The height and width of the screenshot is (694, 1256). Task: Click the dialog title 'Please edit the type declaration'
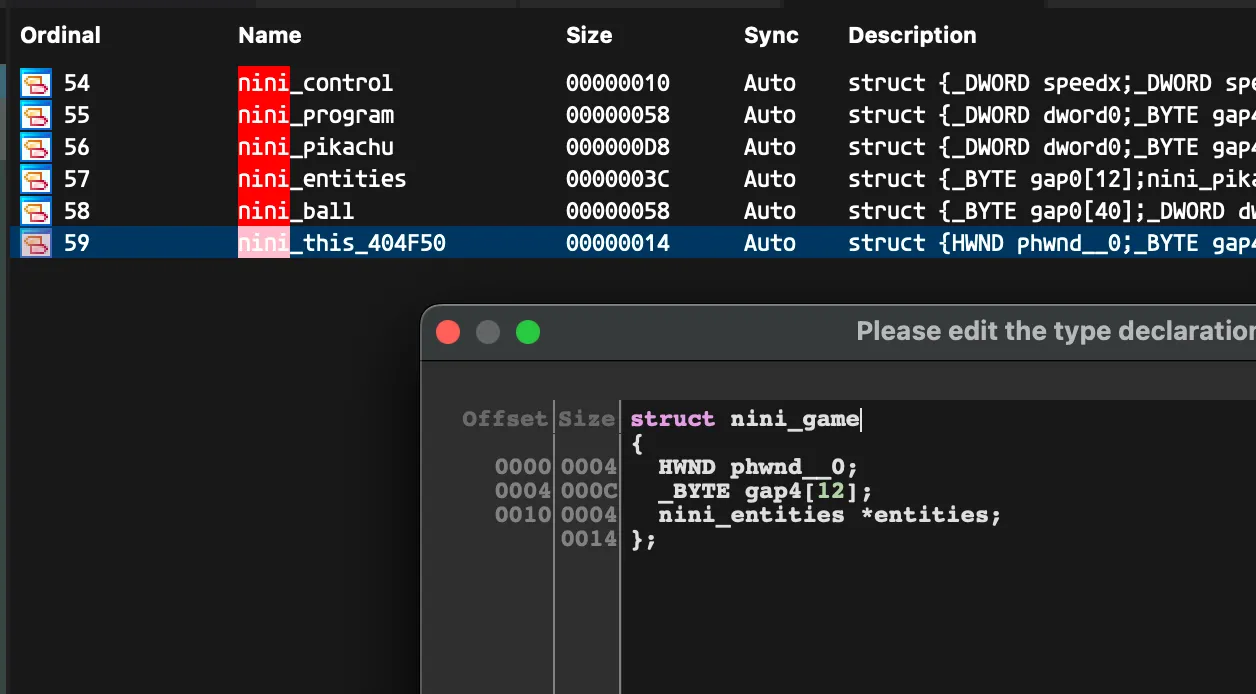tap(1056, 331)
